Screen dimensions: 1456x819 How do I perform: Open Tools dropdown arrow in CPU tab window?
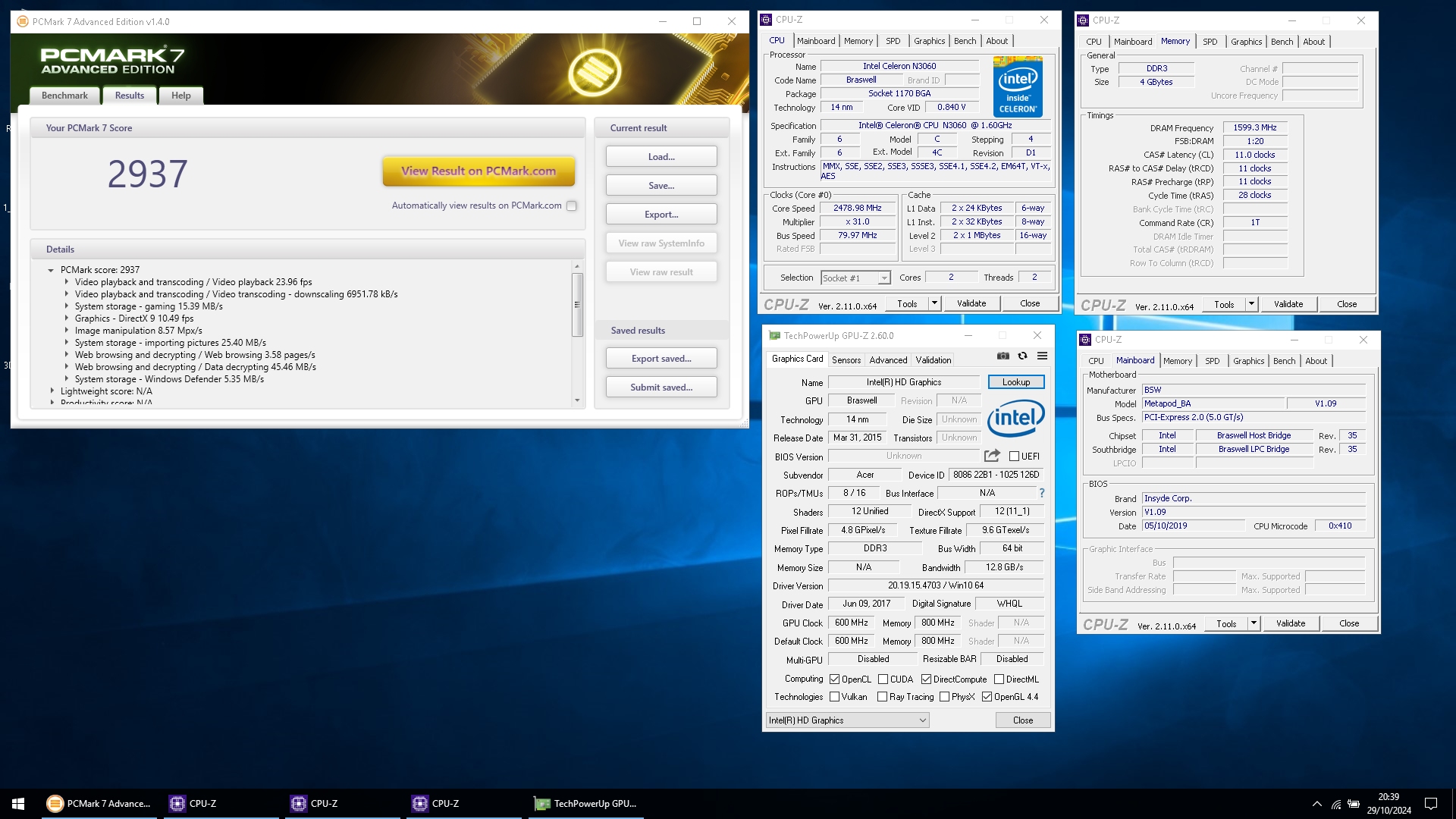(934, 303)
